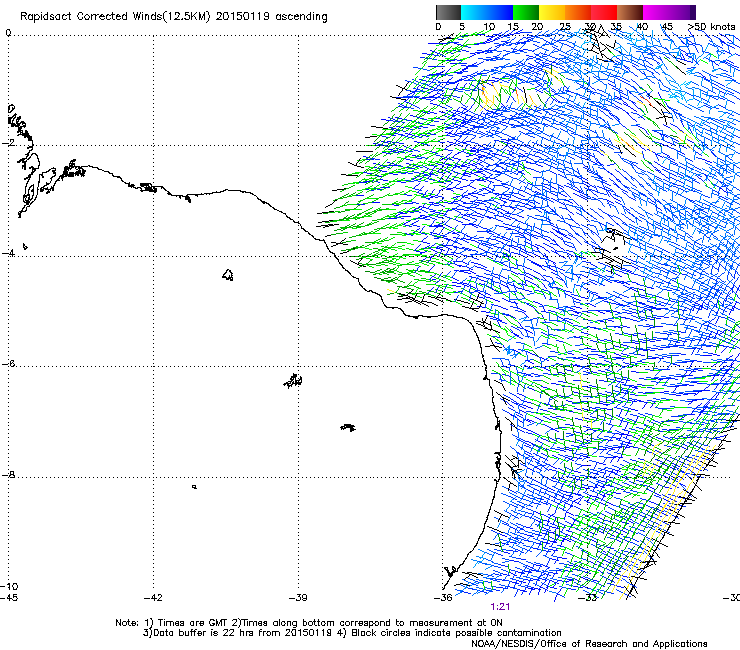Click the brown 35-40 knots color band
740x650 pixels.
630,12
